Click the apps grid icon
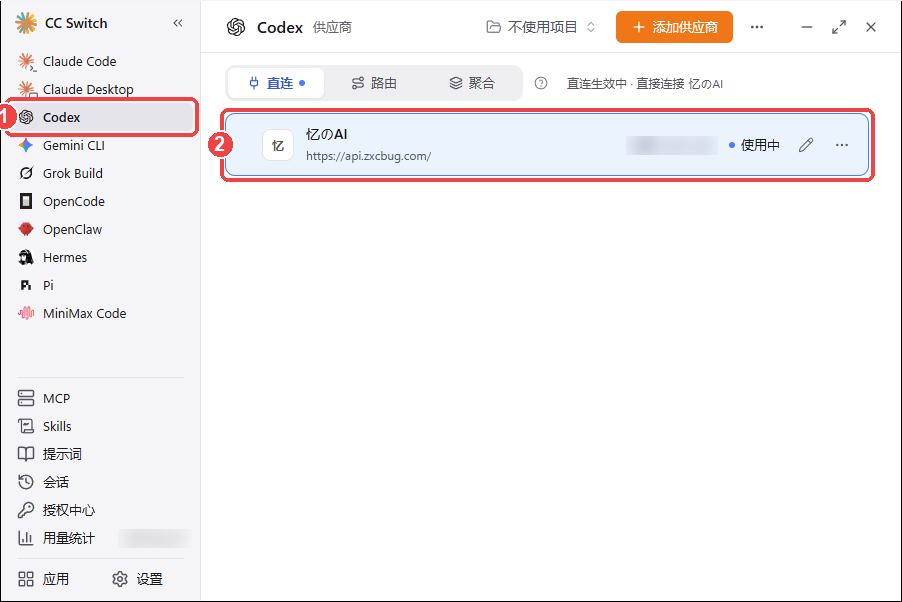 tap(26, 579)
